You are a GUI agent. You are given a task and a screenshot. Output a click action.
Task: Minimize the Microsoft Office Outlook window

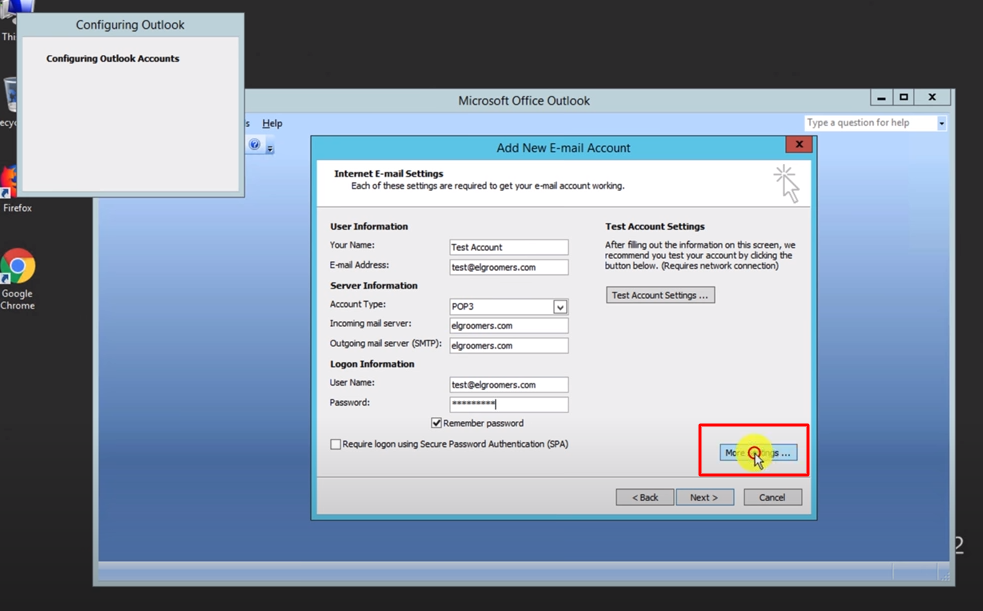[881, 98]
